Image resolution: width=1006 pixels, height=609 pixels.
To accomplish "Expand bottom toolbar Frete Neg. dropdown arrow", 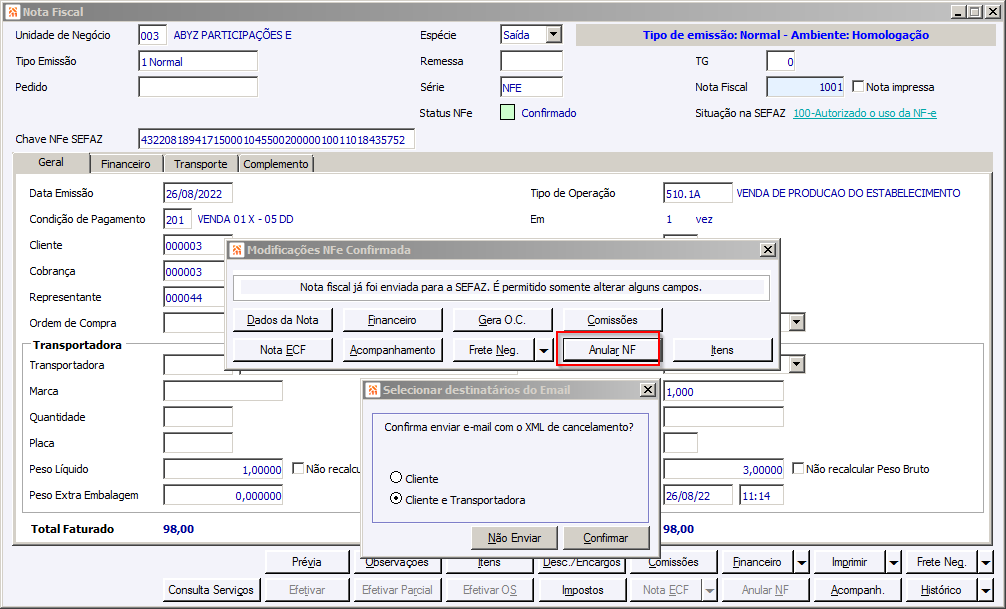I will 985,562.
